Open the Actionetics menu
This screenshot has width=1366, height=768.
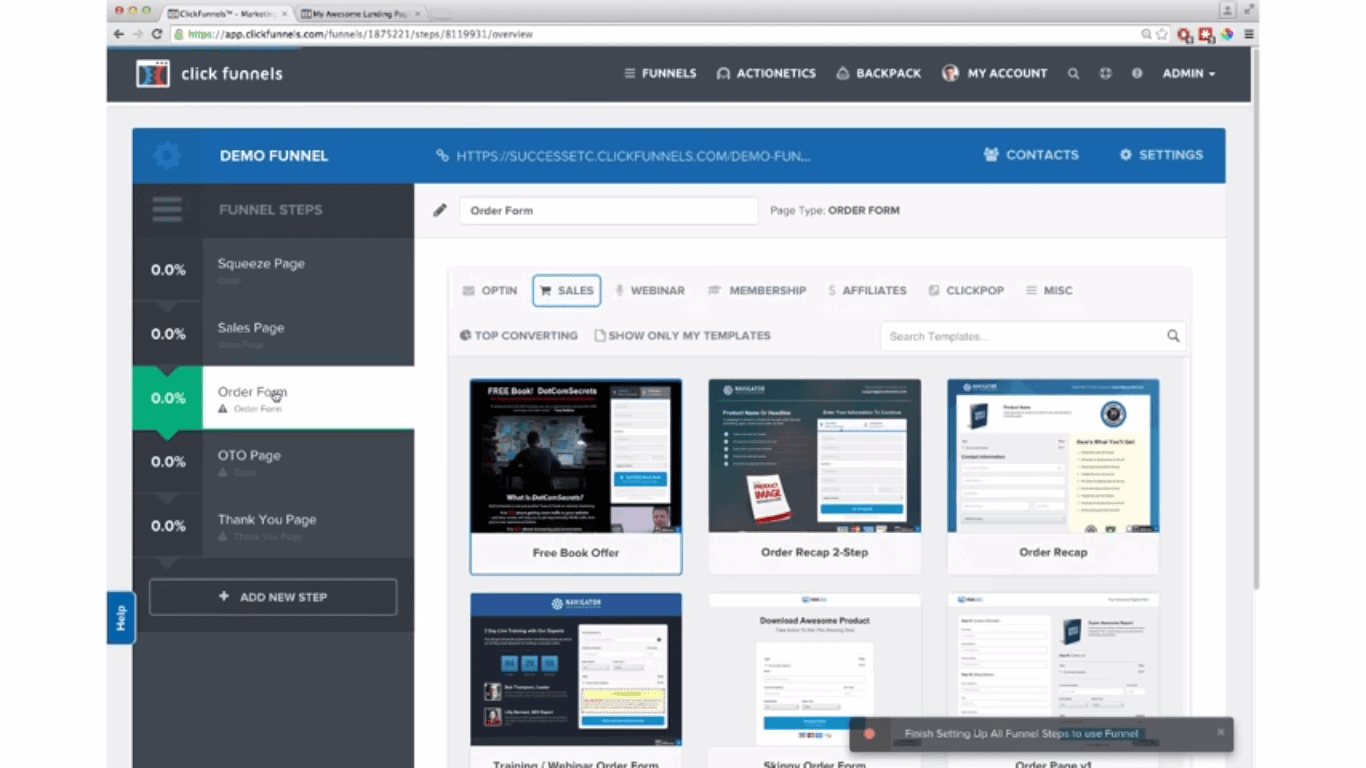766,73
